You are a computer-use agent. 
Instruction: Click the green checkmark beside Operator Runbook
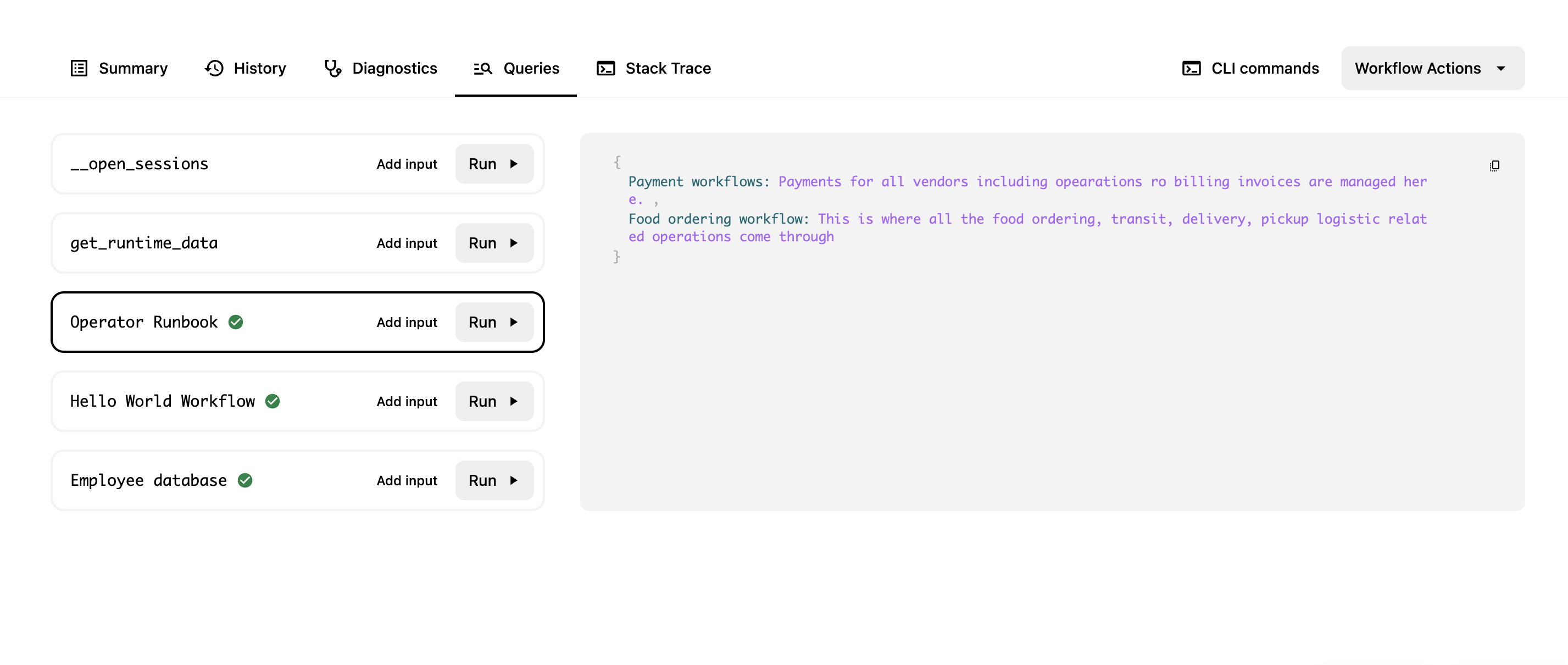pyautogui.click(x=236, y=322)
